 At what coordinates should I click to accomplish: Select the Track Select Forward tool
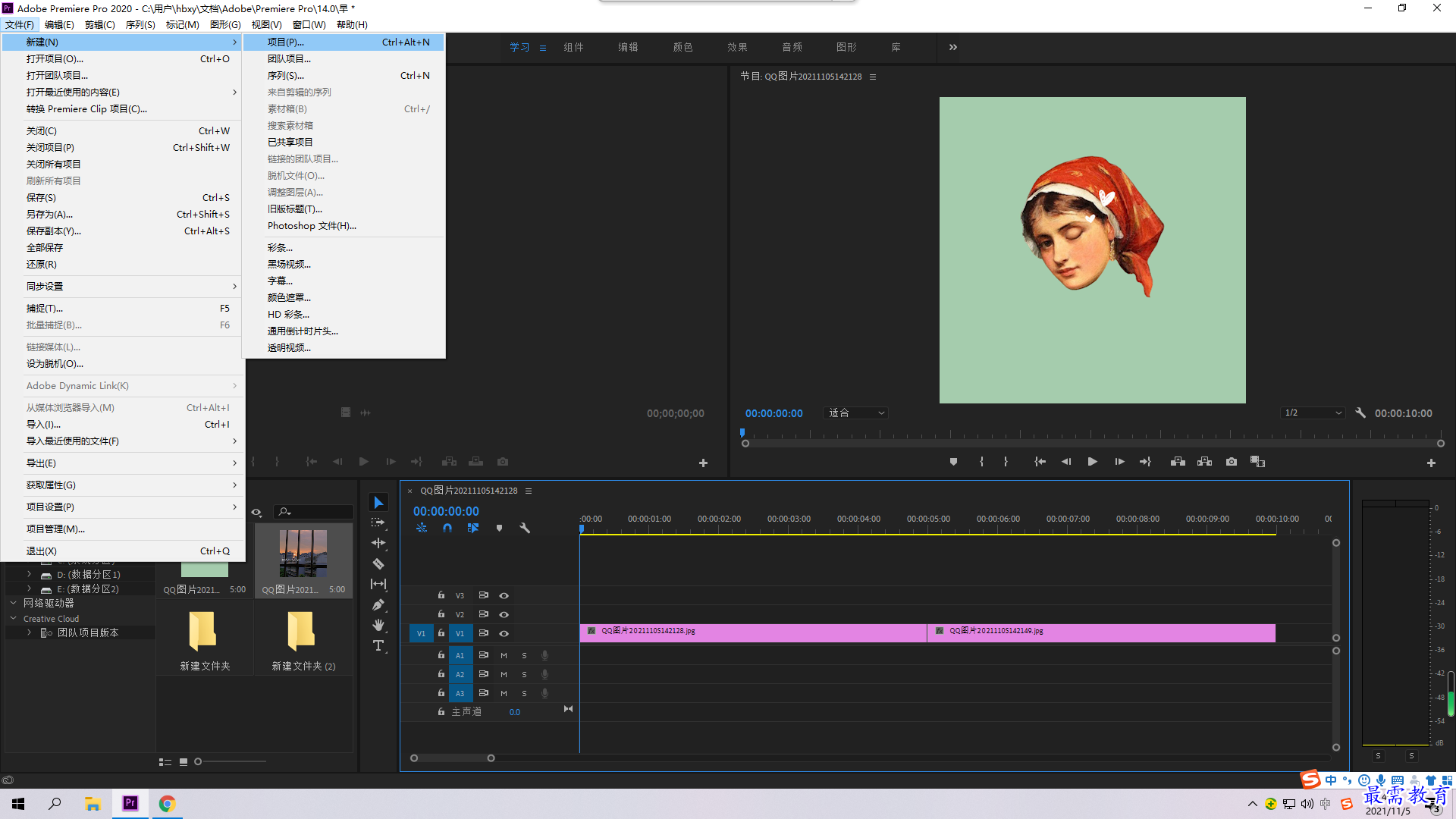click(378, 522)
